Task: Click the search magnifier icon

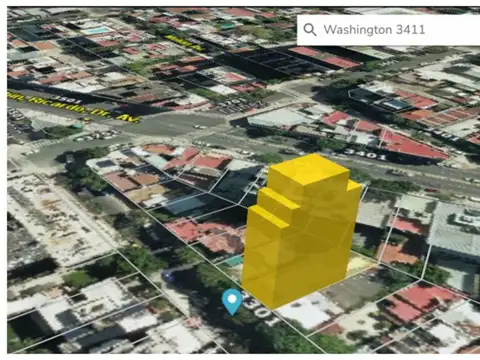Action: pyautogui.click(x=310, y=30)
